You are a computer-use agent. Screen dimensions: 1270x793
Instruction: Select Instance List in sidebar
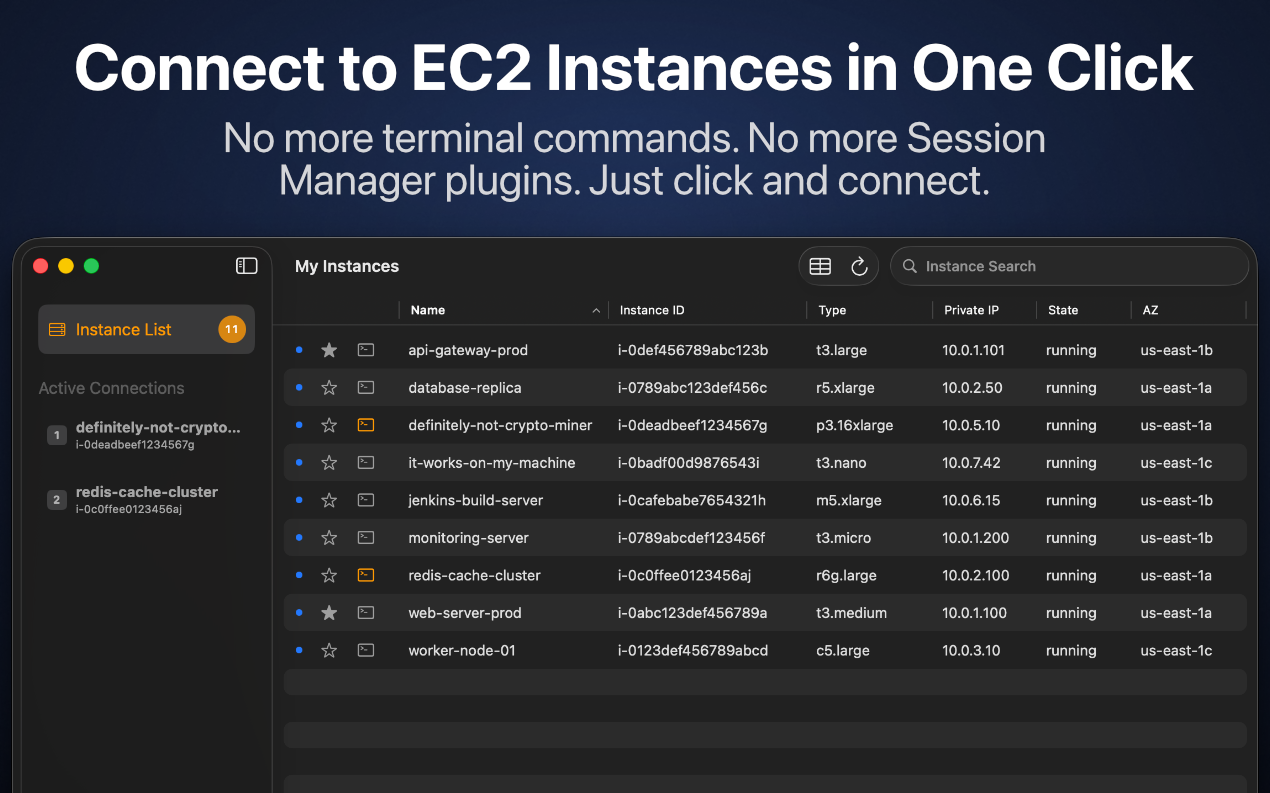coord(146,329)
